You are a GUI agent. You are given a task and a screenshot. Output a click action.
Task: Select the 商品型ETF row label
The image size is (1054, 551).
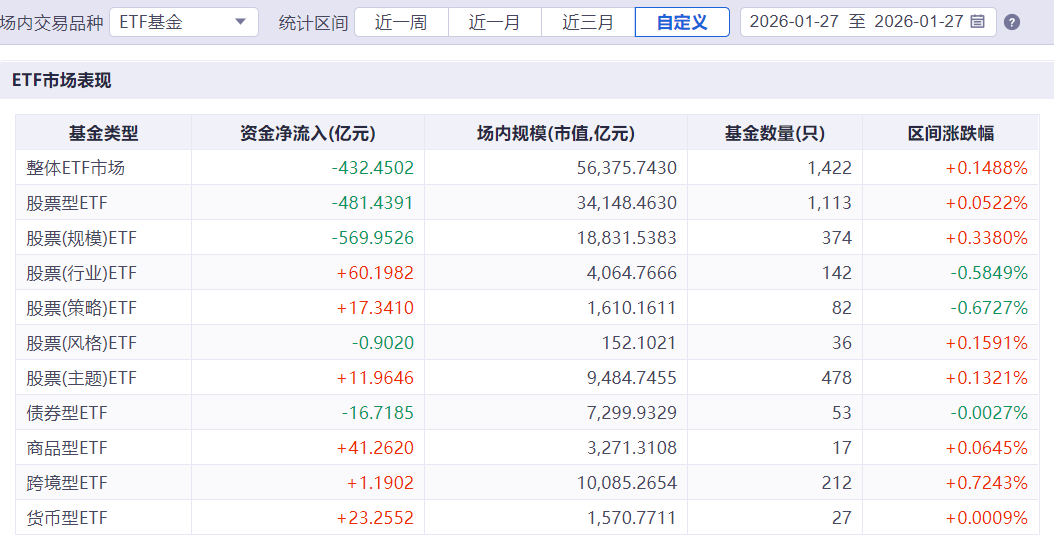[67, 448]
